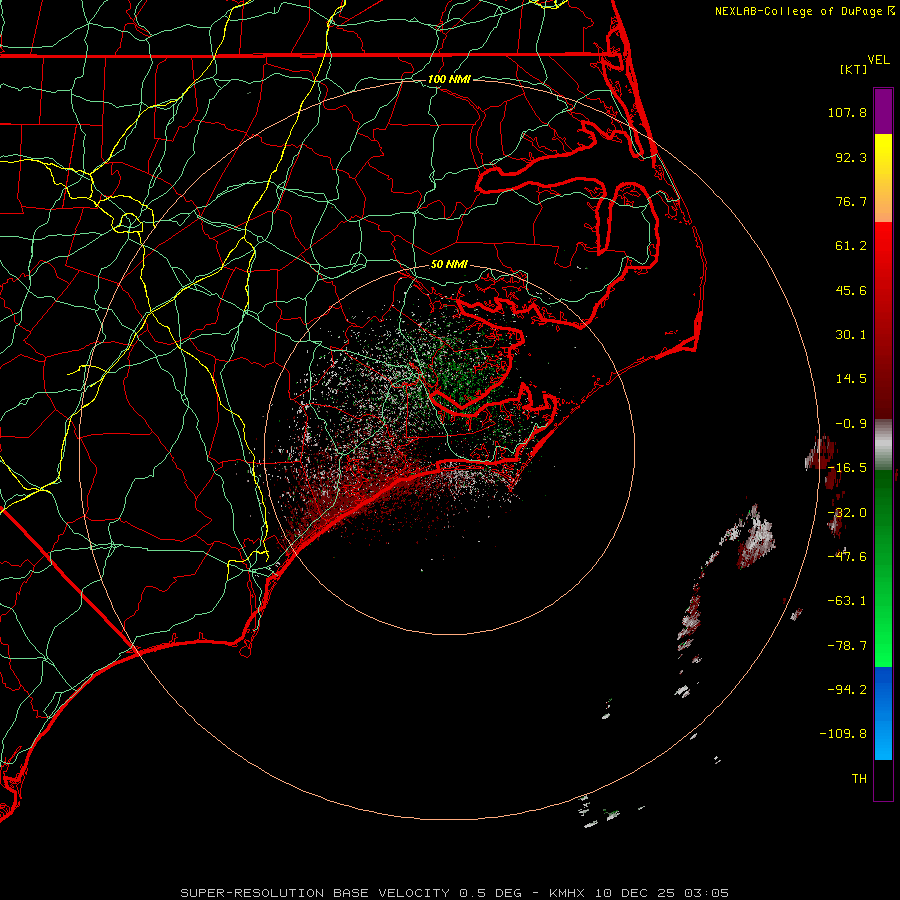Click the purple segment of the color bar
The image size is (900, 900).
pos(883,111)
